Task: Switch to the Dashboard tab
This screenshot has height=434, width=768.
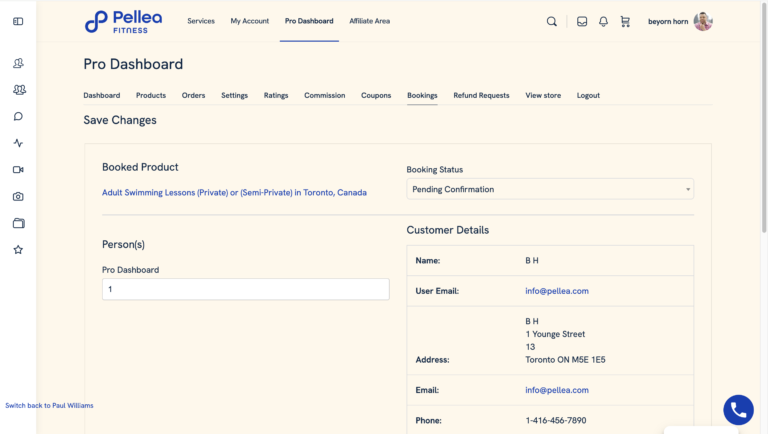Action: (x=101, y=96)
